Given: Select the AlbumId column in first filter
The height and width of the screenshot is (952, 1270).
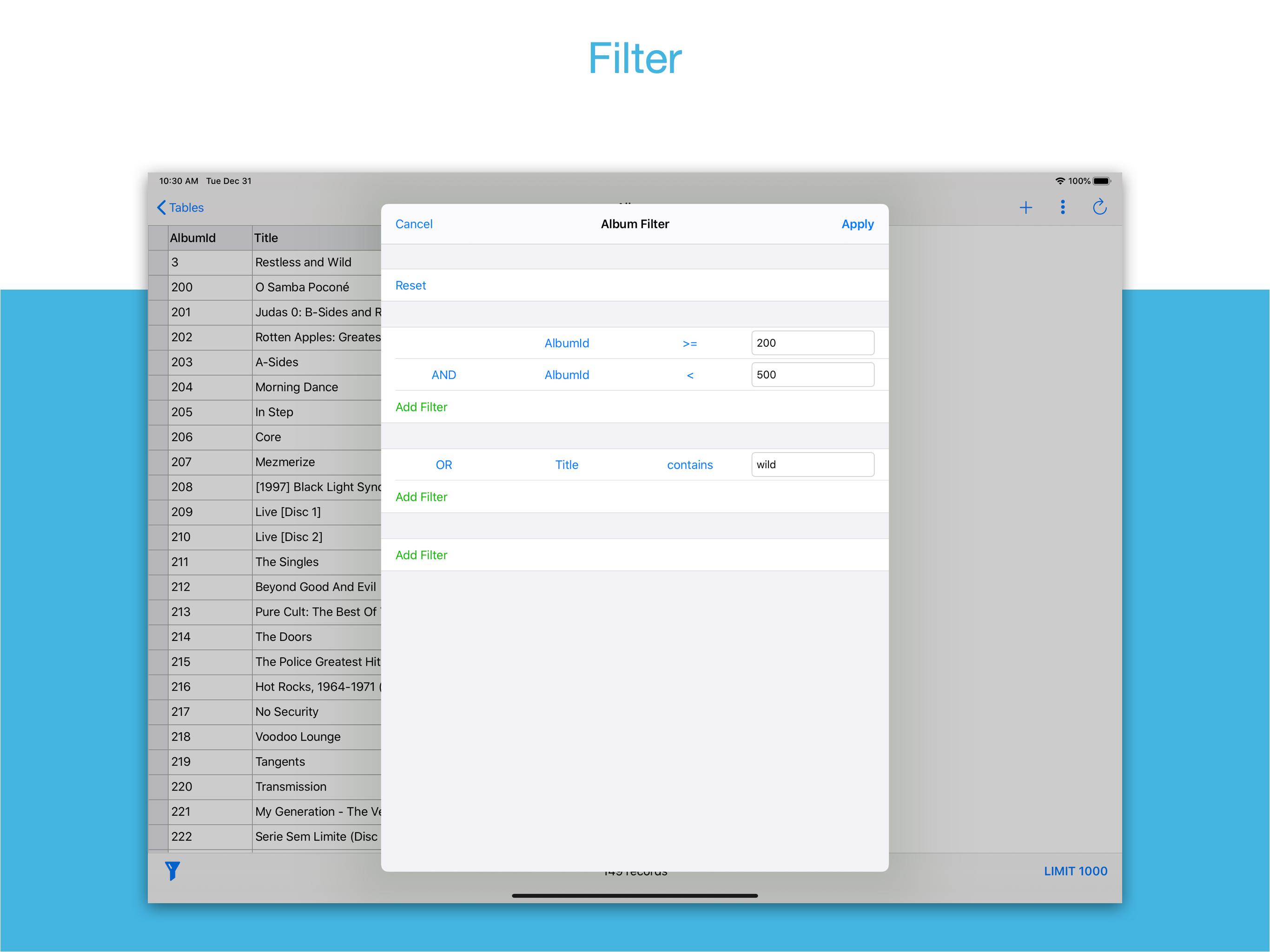Looking at the screenshot, I should [566, 344].
